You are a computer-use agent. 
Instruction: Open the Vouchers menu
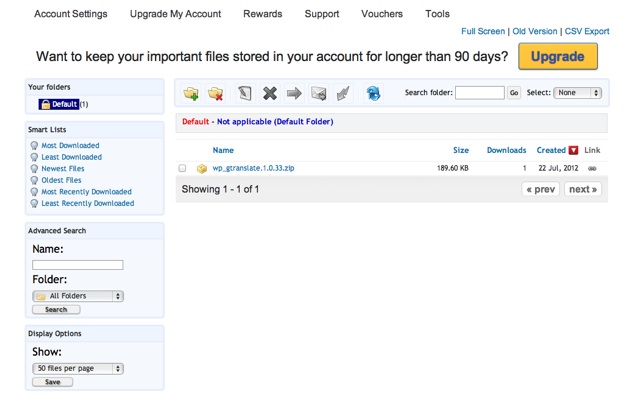click(382, 14)
